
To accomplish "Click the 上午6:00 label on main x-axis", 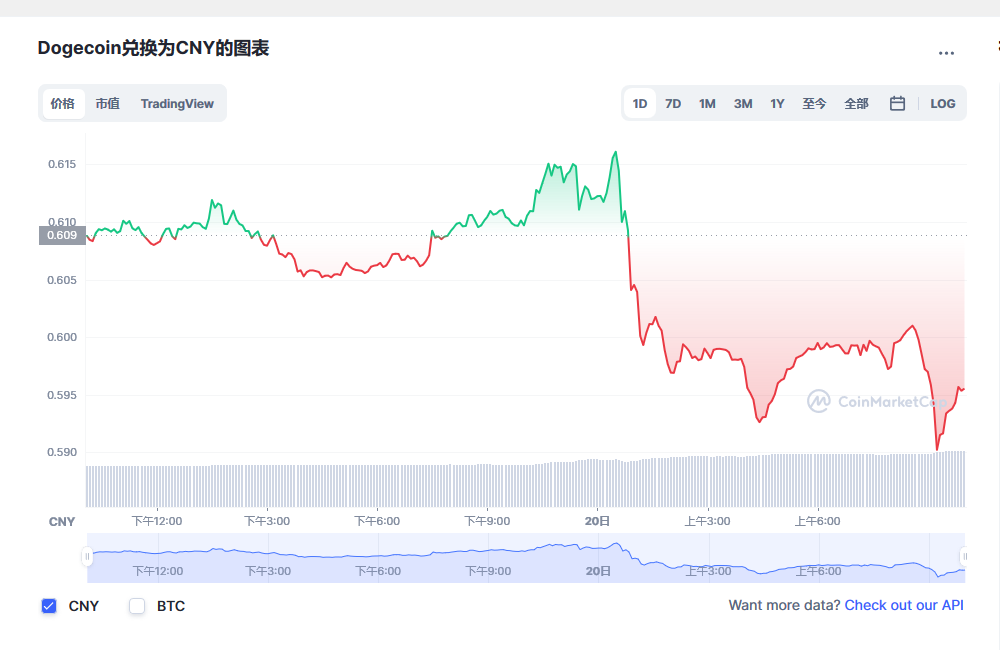I will tap(818, 521).
